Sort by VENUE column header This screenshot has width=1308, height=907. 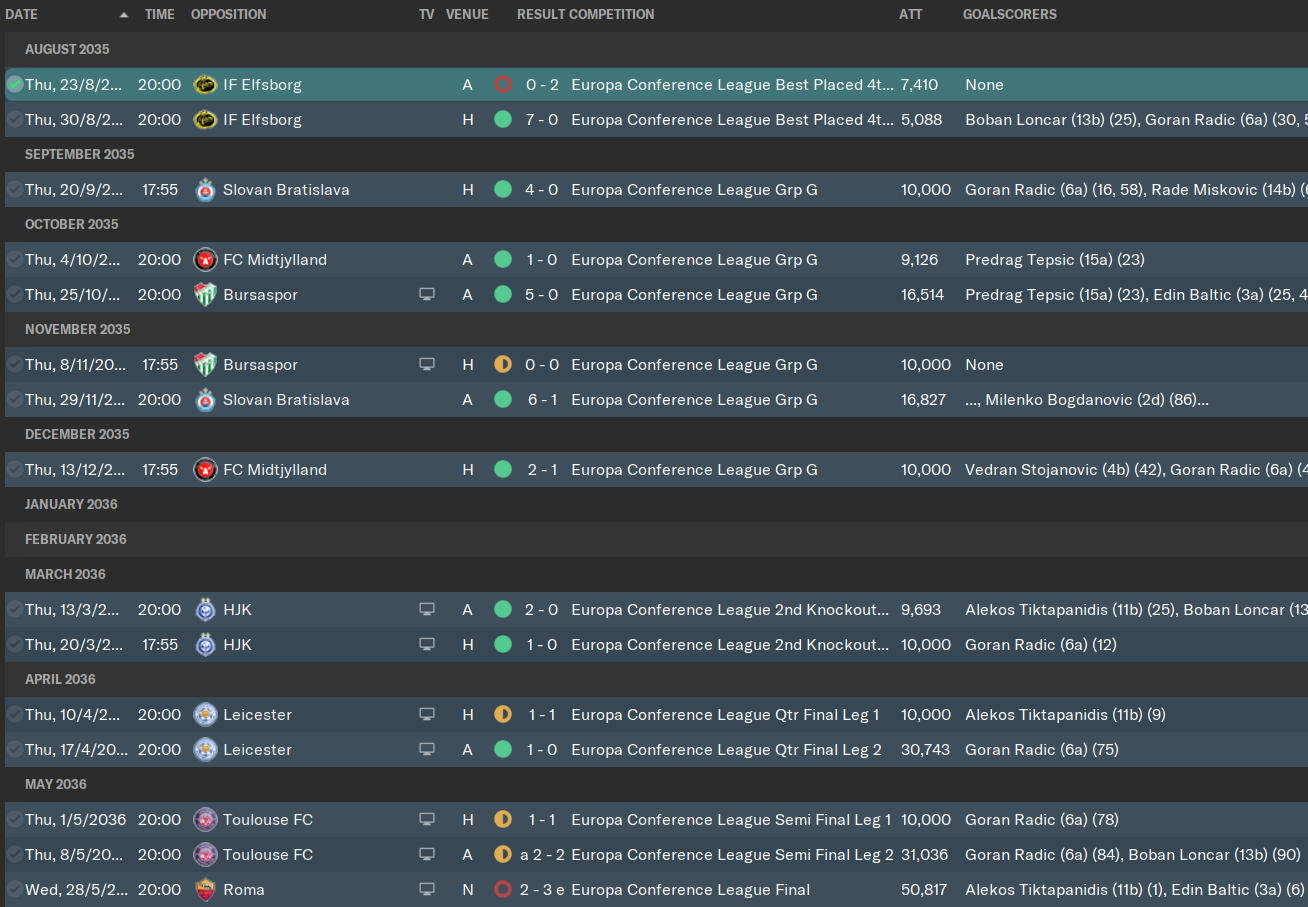[x=467, y=15]
